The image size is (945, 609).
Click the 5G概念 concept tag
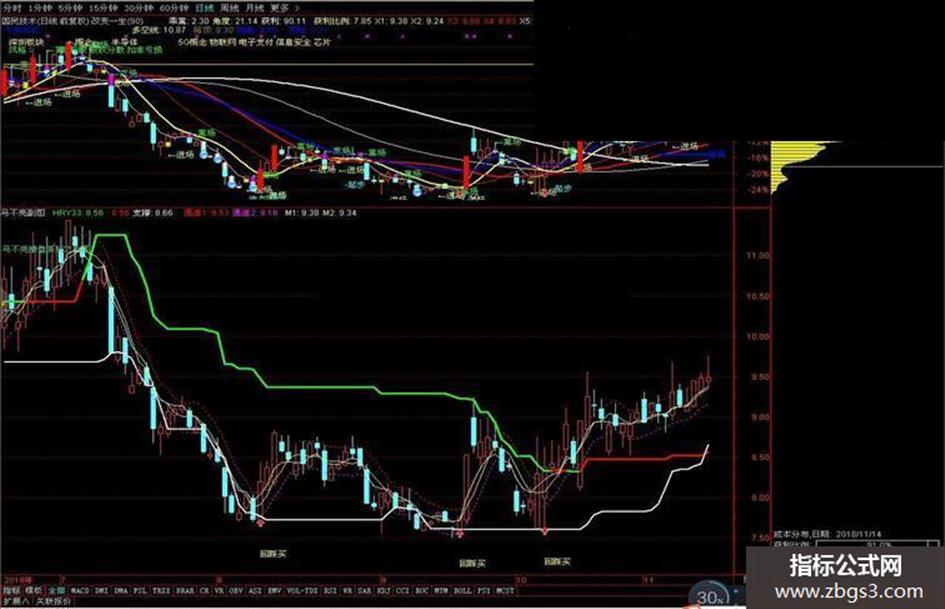point(192,42)
